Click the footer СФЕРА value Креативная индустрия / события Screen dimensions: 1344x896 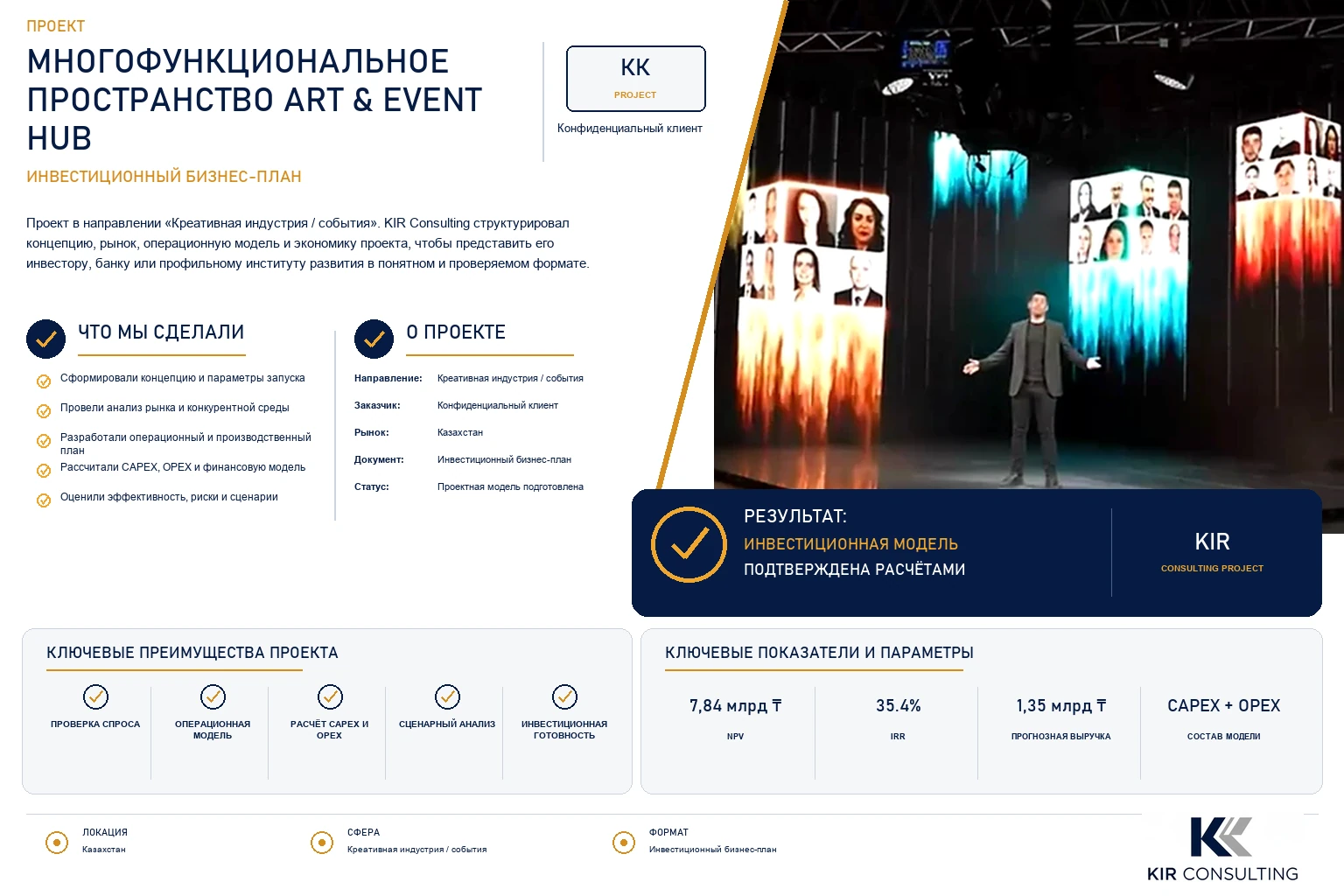click(x=416, y=850)
